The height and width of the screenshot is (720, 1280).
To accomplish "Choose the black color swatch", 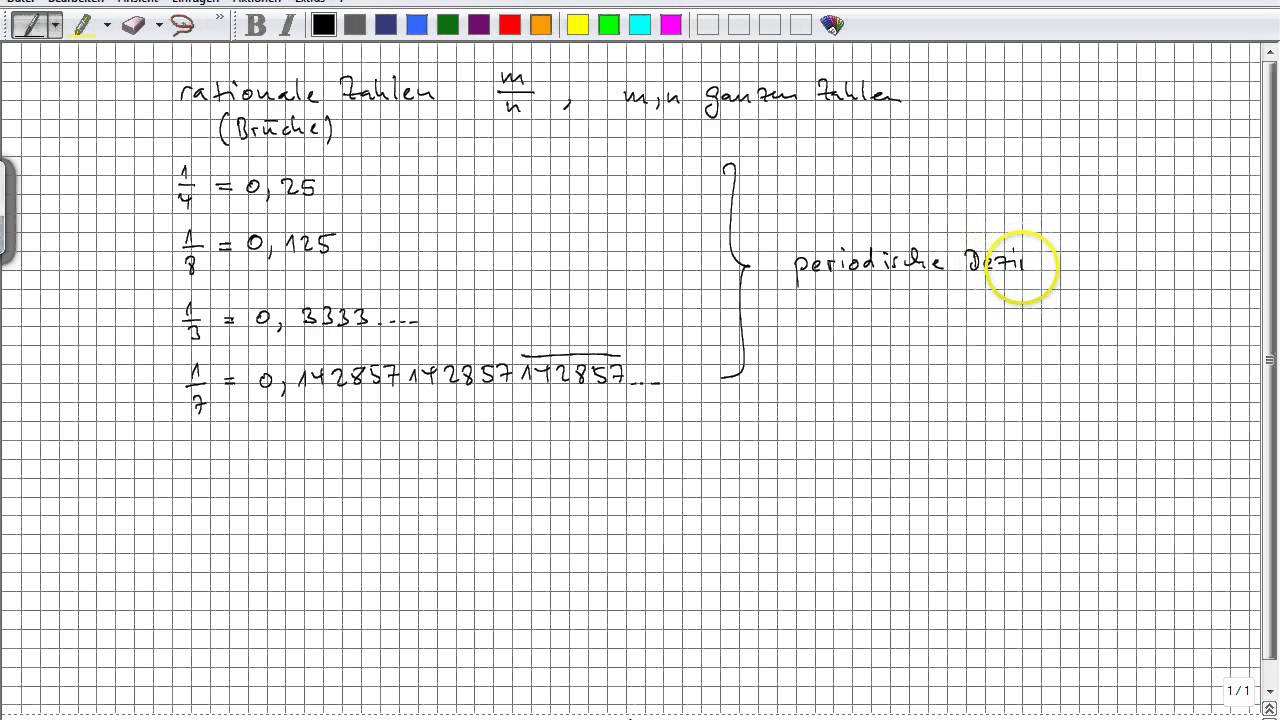I will (324, 25).
